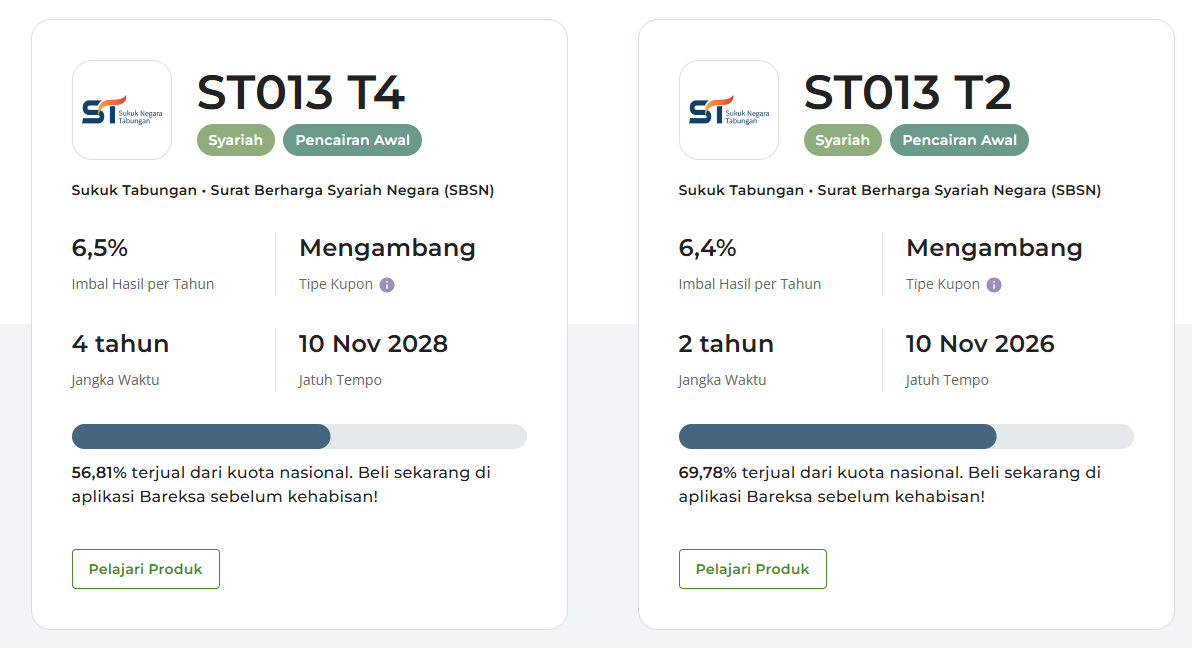This screenshot has height=648, width=1192.
Task: Click Pelajari Produk for ST013 T2
Action: click(753, 569)
